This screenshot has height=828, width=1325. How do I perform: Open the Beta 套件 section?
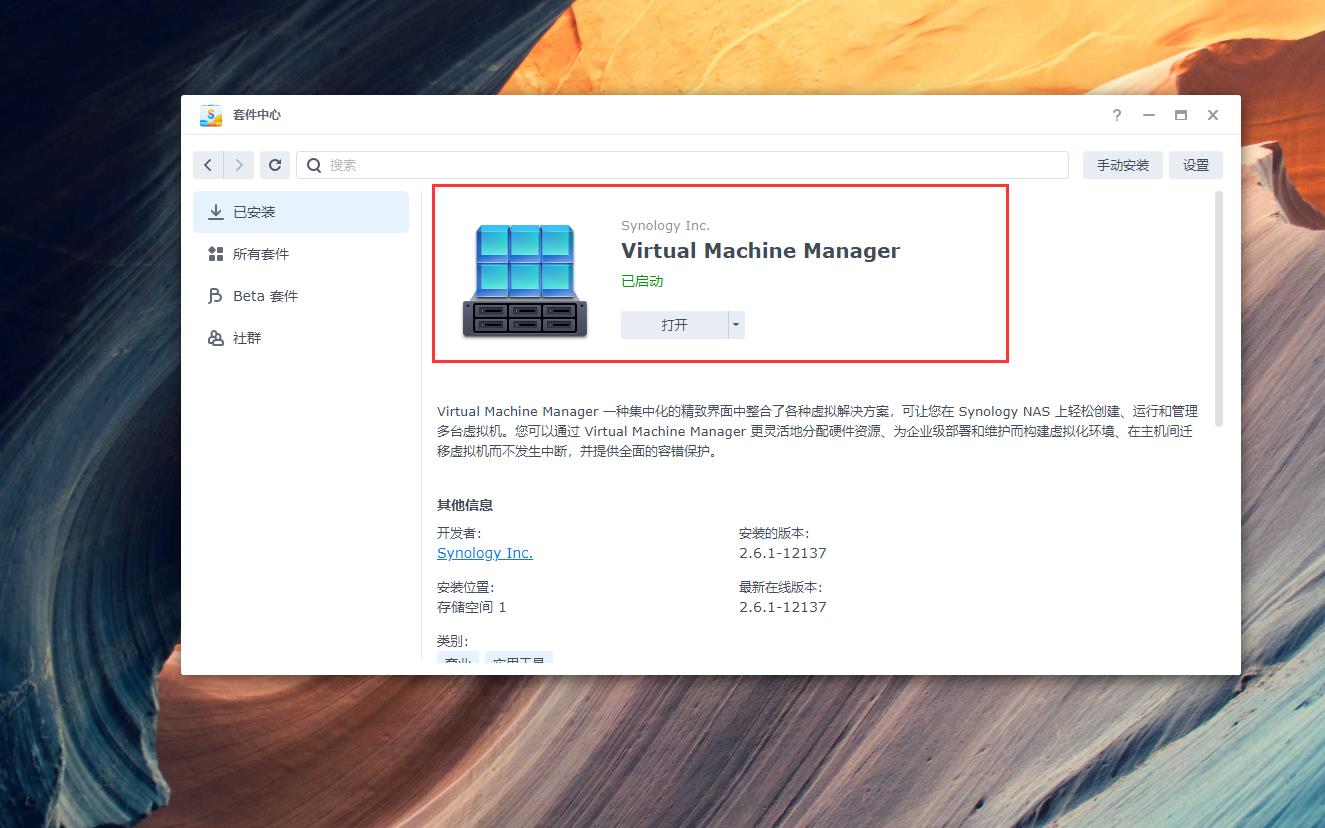[301, 296]
